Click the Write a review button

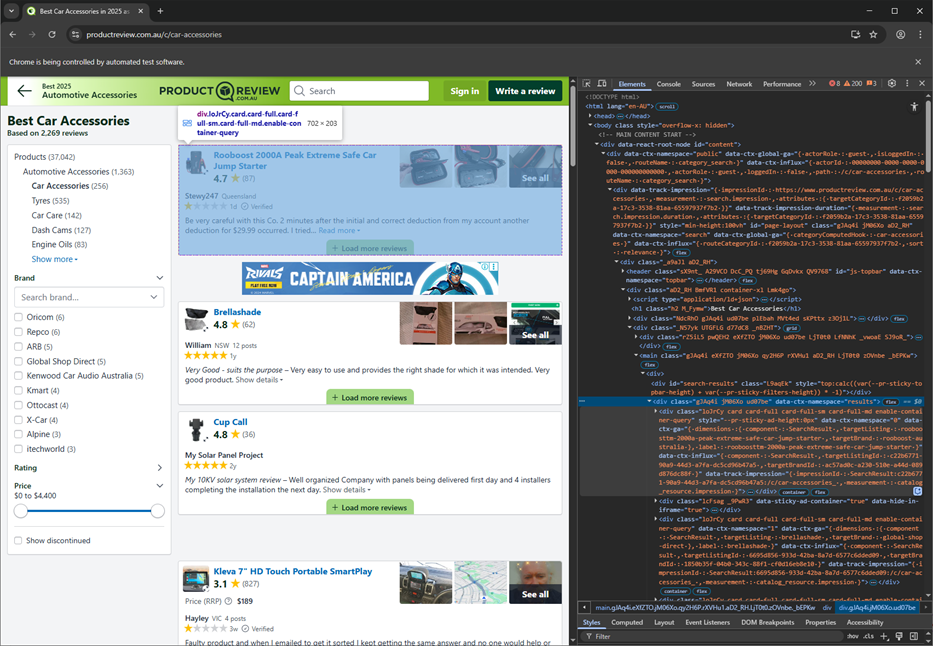(x=525, y=91)
